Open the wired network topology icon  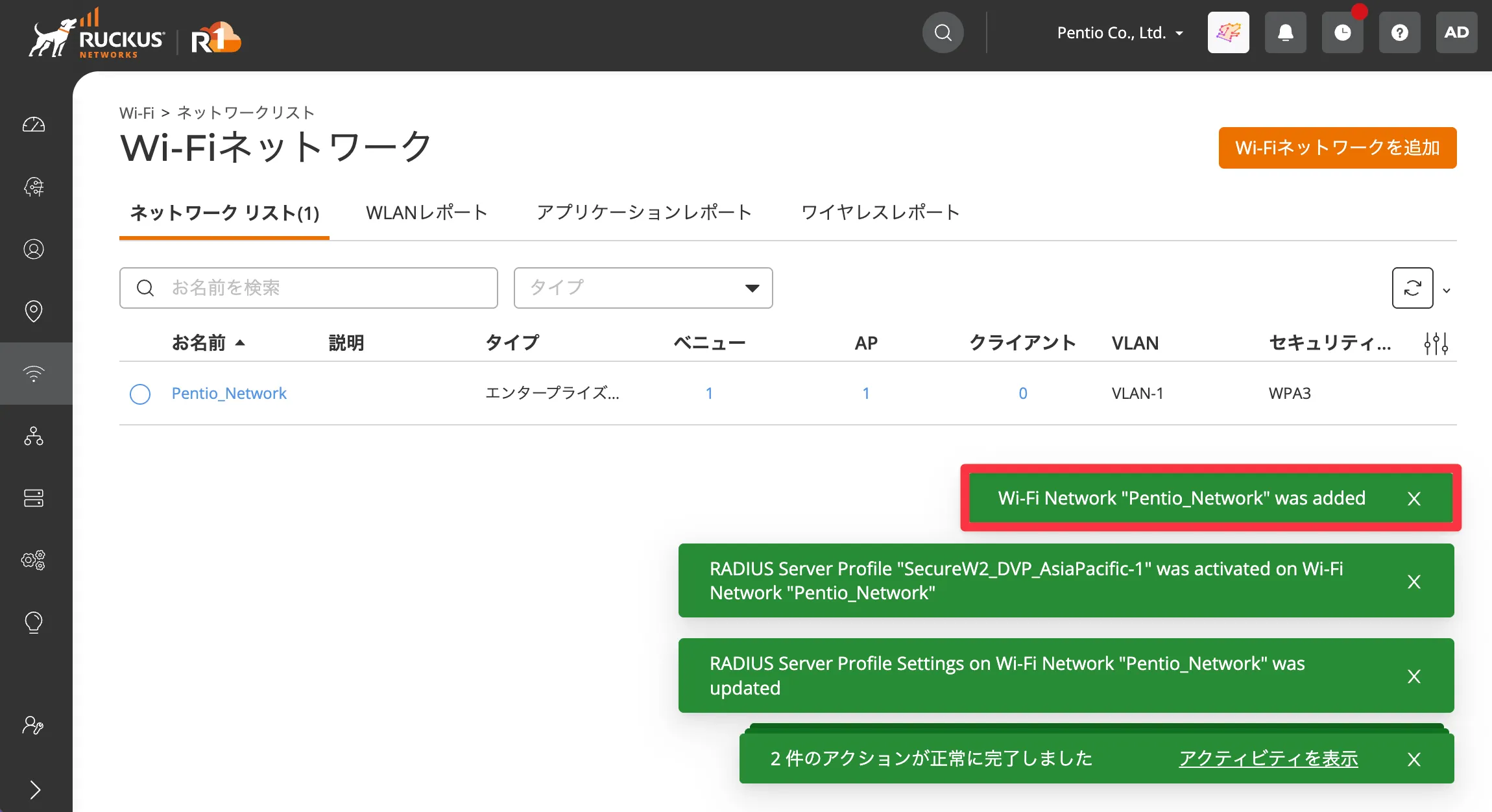pos(34,436)
